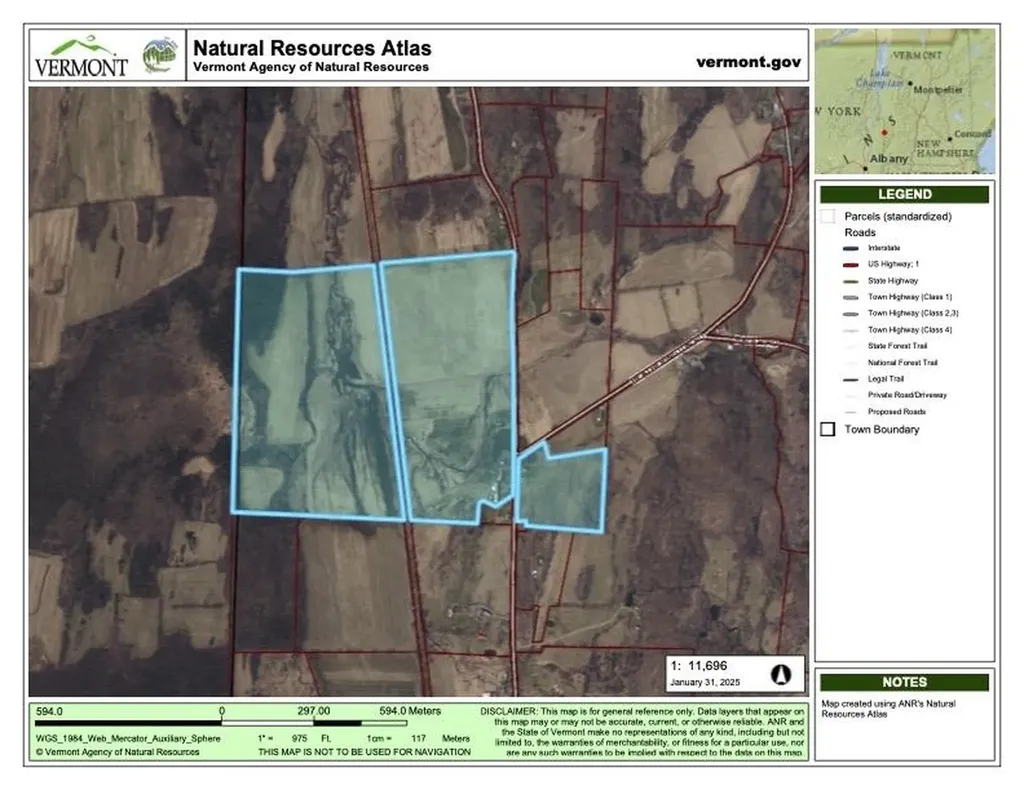
Task: Click the Agency of Natural Resources seal
Action: click(x=161, y=55)
